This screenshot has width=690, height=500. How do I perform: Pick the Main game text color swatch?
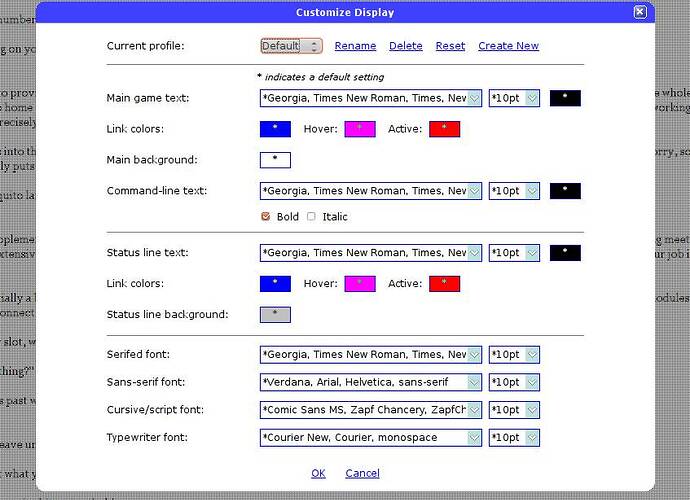(x=565, y=98)
